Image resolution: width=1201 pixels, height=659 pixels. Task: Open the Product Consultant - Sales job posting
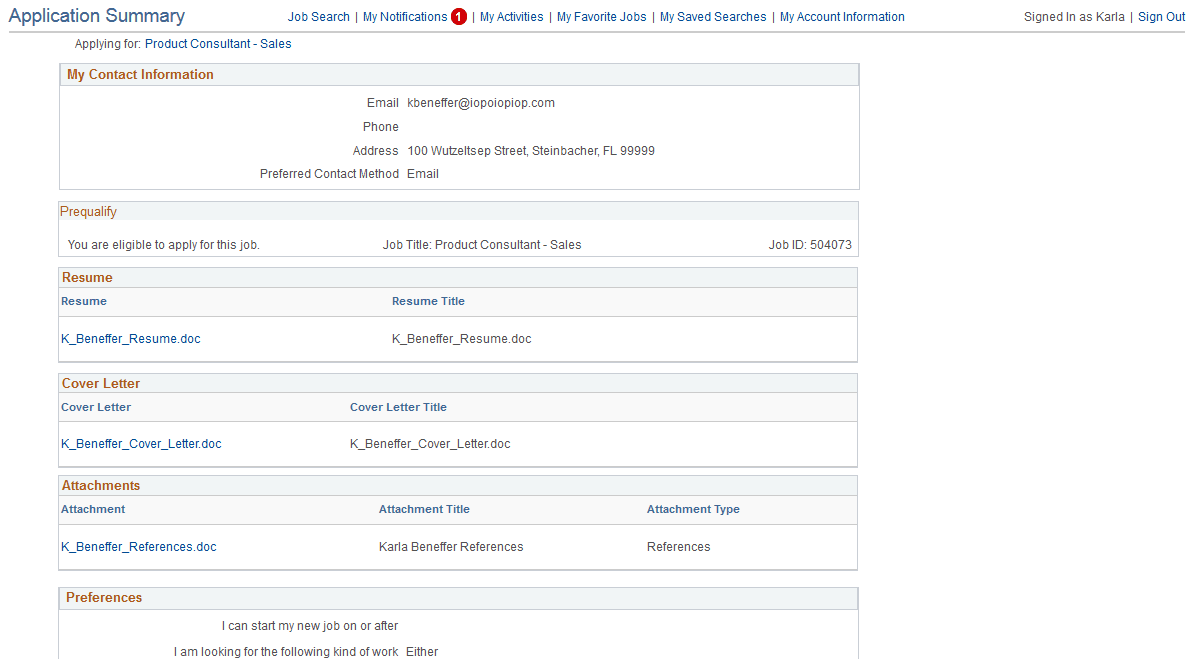pos(218,43)
